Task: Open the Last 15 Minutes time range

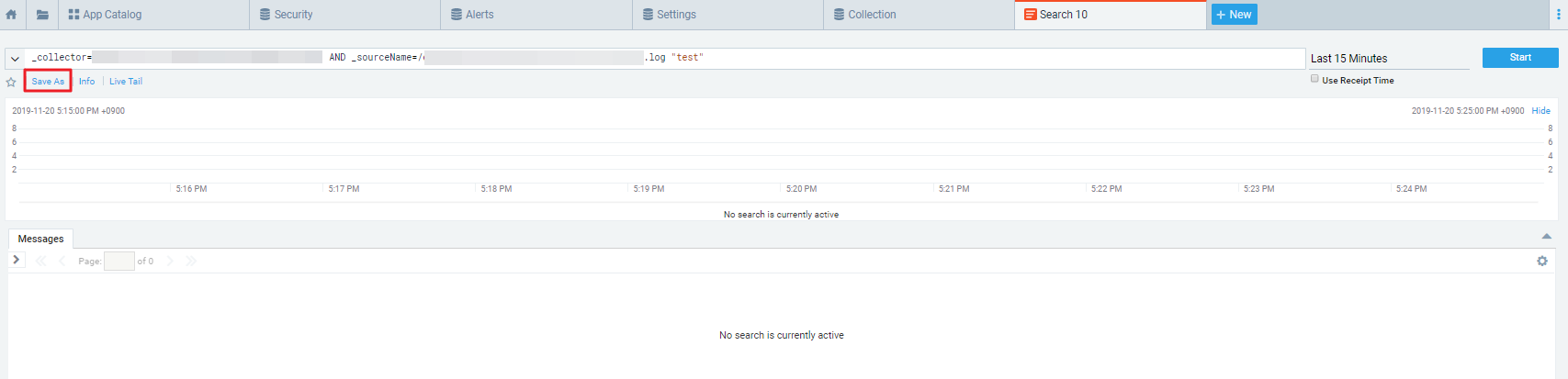Action: pos(1388,59)
